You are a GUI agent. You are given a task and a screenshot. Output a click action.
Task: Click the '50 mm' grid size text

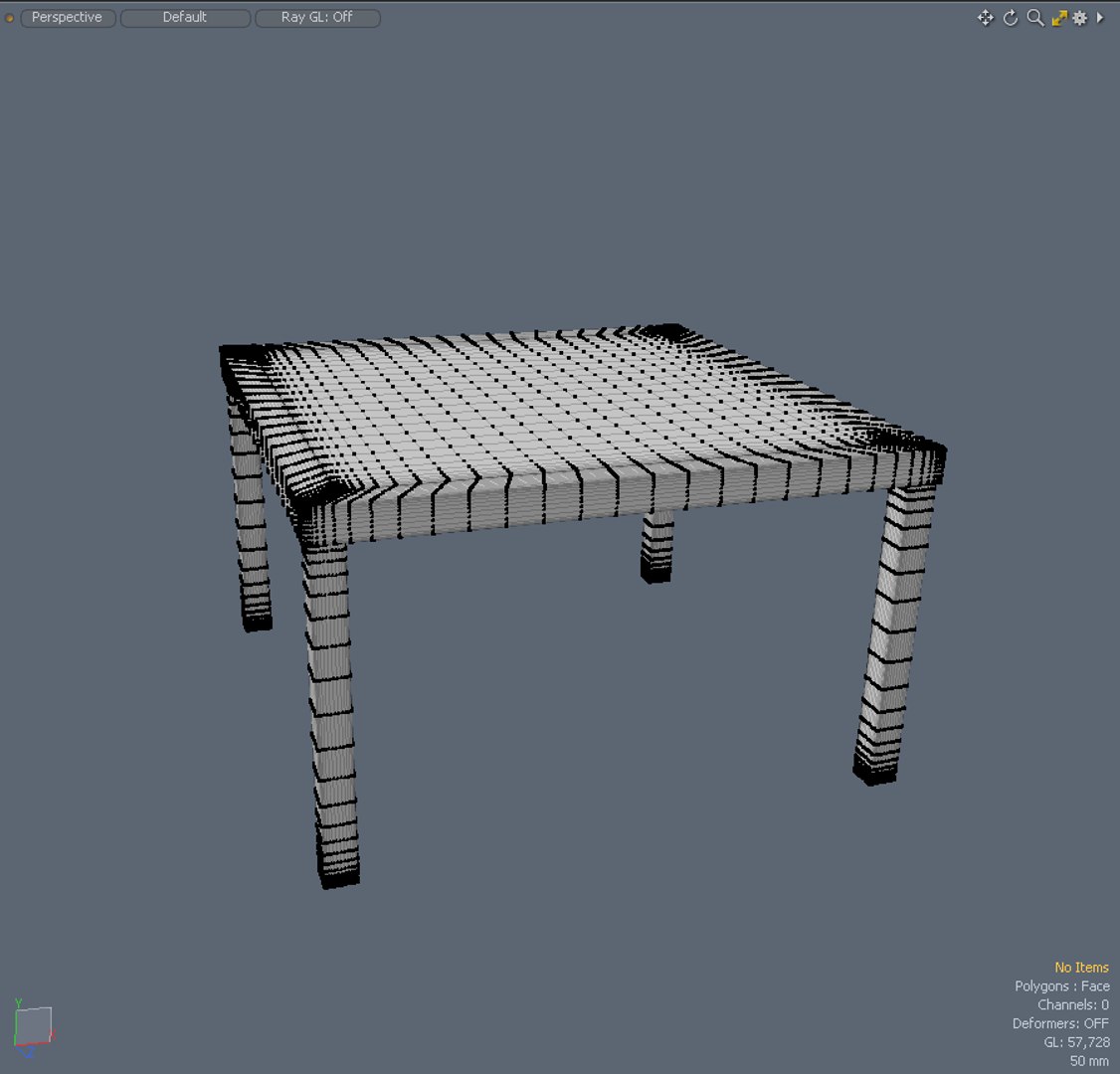(1089, 1061)
